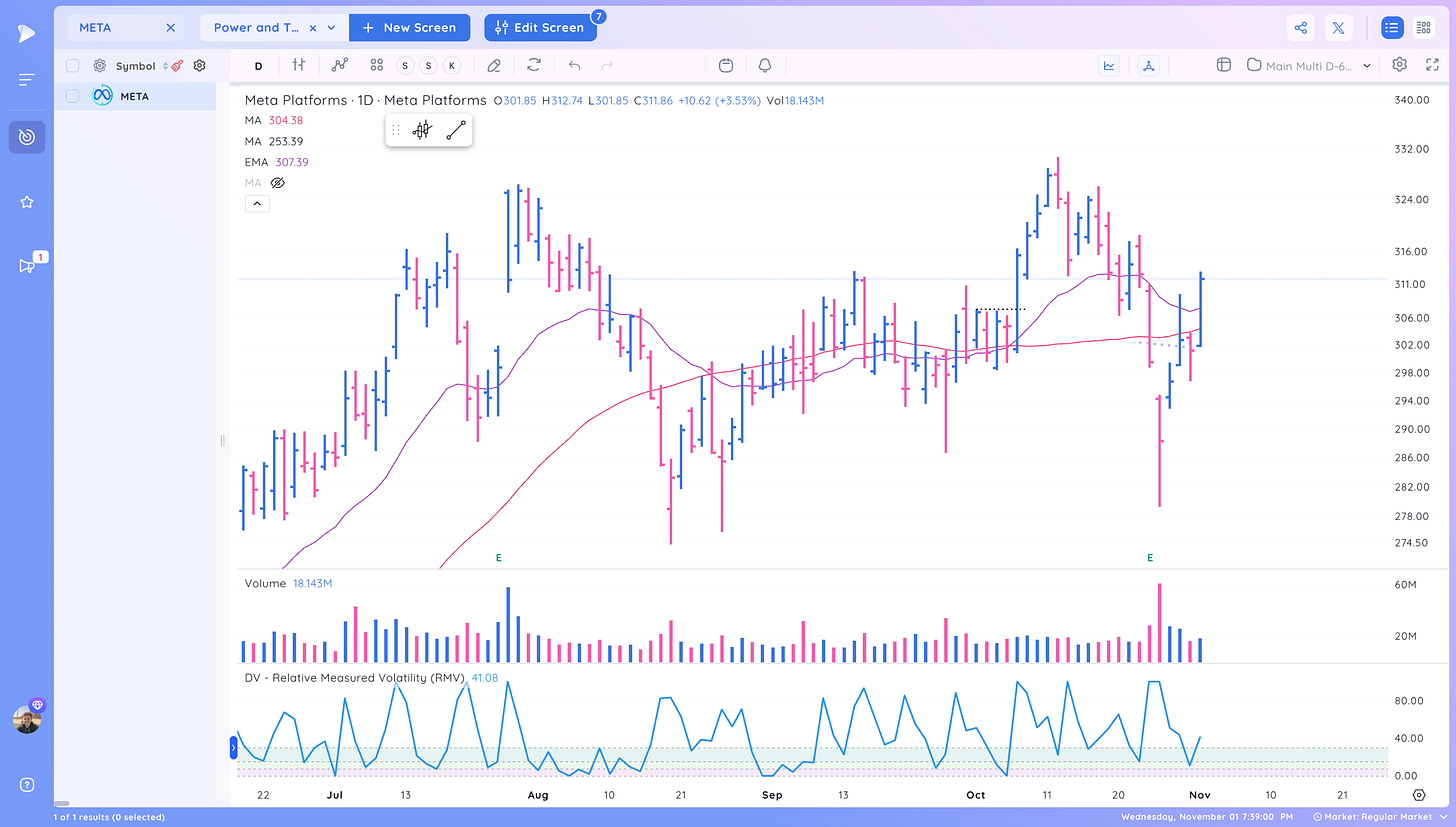Expand the Main Multi D-6... layout dropdown
Screen dimensions: 1456x827
click(1368, 65)
